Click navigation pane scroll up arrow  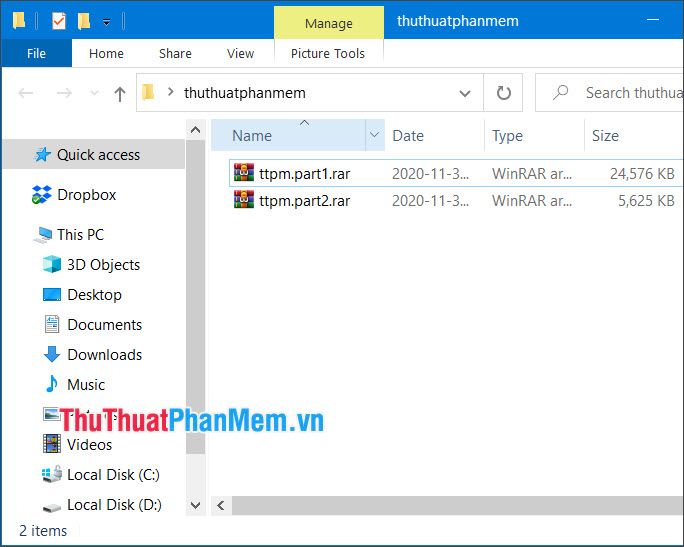(195, 130)
